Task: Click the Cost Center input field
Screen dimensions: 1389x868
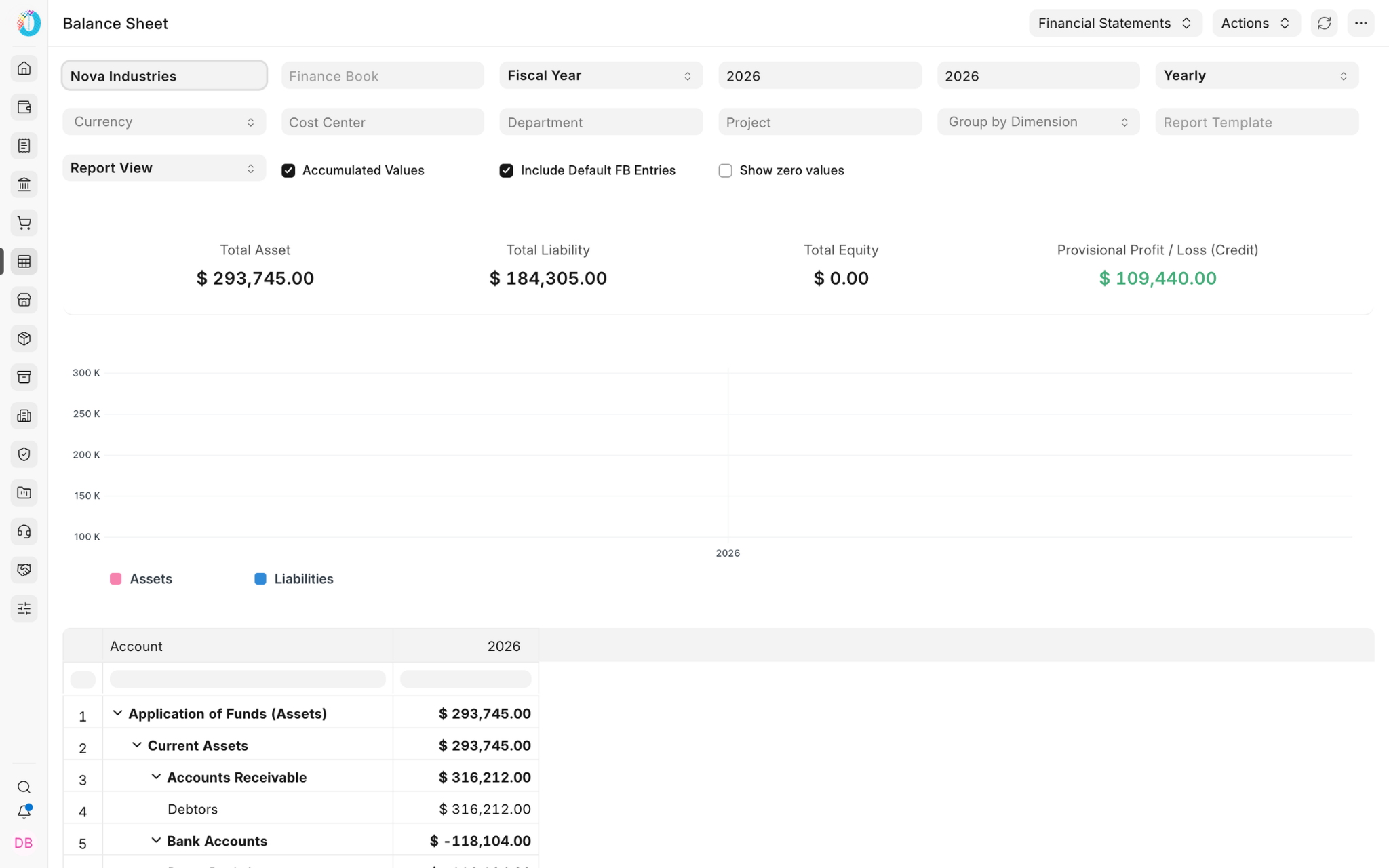Action: point(383,122)
